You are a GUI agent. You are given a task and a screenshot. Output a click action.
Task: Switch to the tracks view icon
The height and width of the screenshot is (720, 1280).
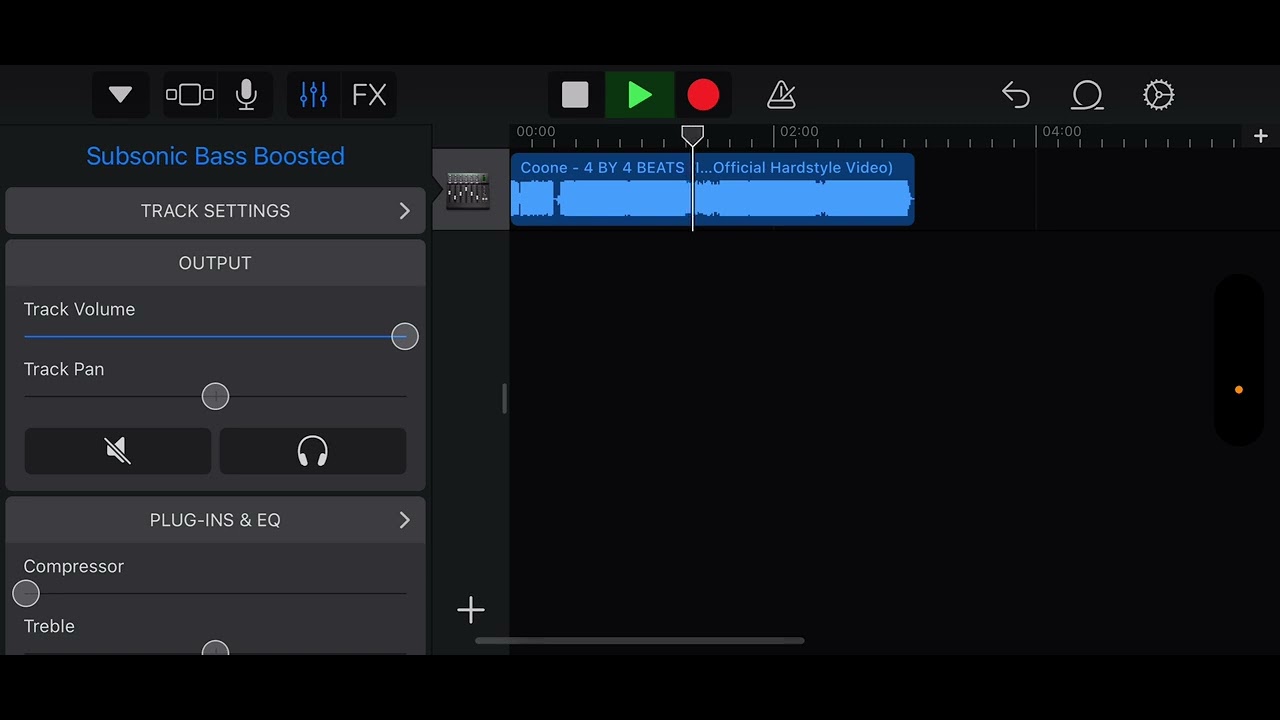click(190, 95)
